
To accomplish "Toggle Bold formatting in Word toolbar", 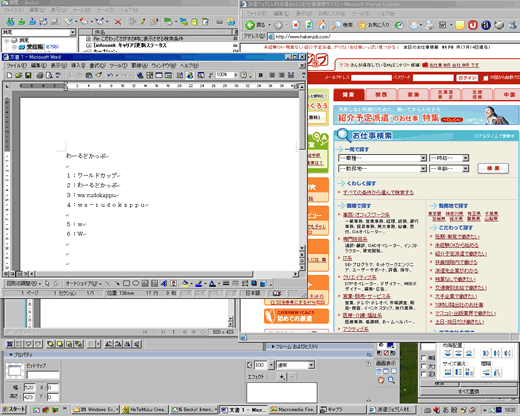I will [x=261, y=75].
